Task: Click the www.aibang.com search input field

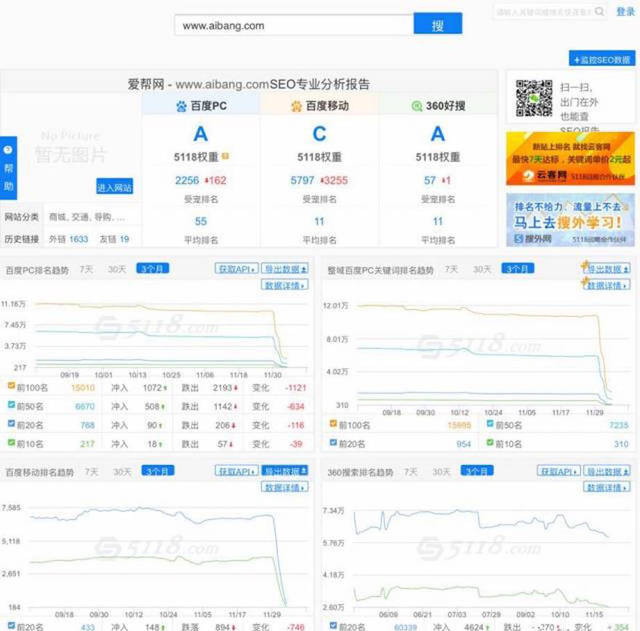Action: click(x=292, y=25)
